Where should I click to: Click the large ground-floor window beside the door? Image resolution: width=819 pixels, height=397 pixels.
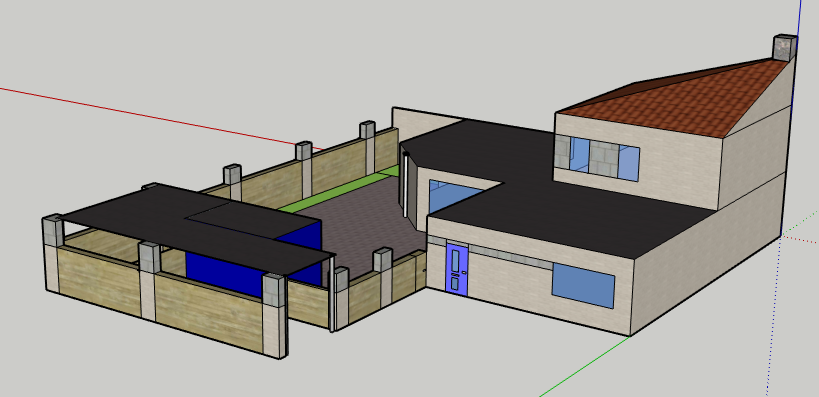[583, 286]
